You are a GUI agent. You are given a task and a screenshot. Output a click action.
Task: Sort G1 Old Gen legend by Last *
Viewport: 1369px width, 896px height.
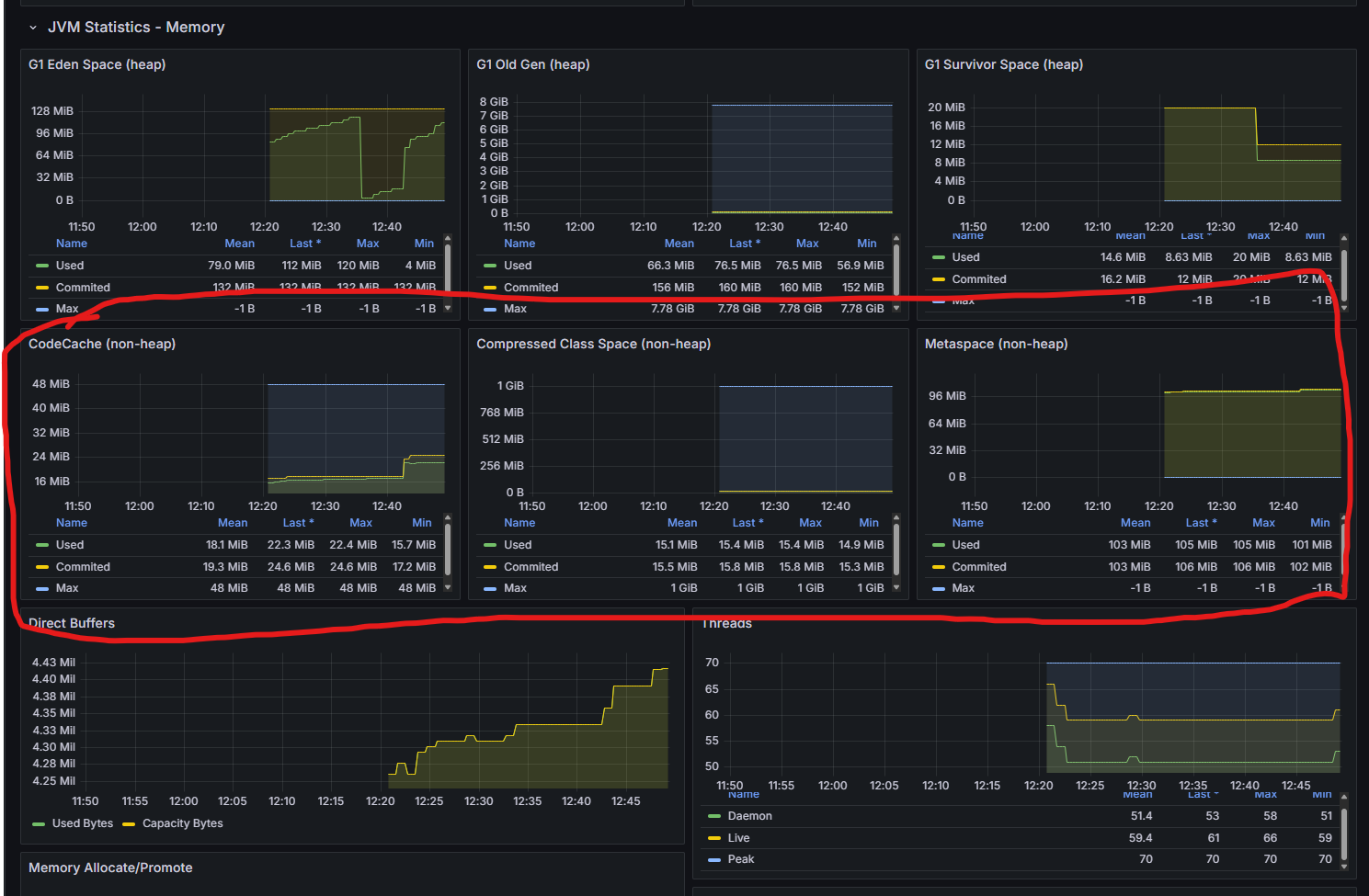point(745,244)
